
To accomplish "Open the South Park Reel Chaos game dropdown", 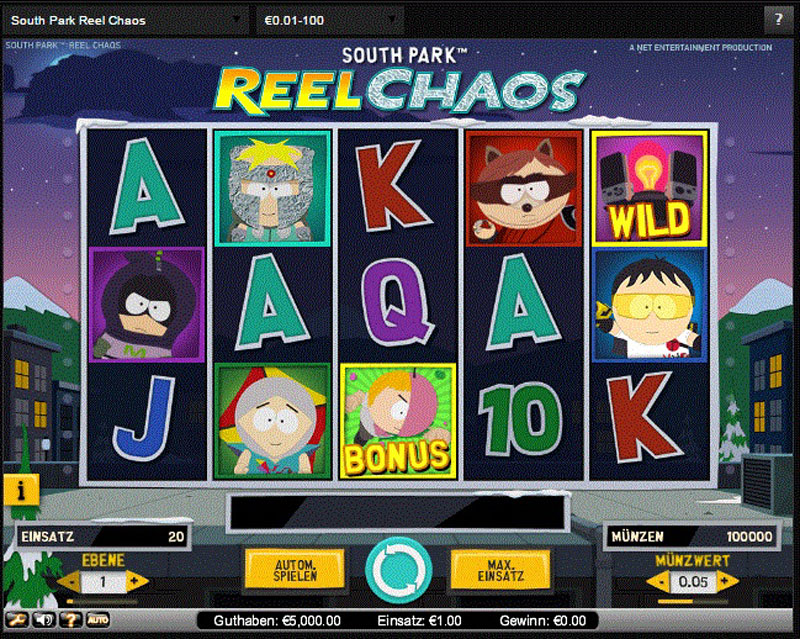I will coord(126,20).
